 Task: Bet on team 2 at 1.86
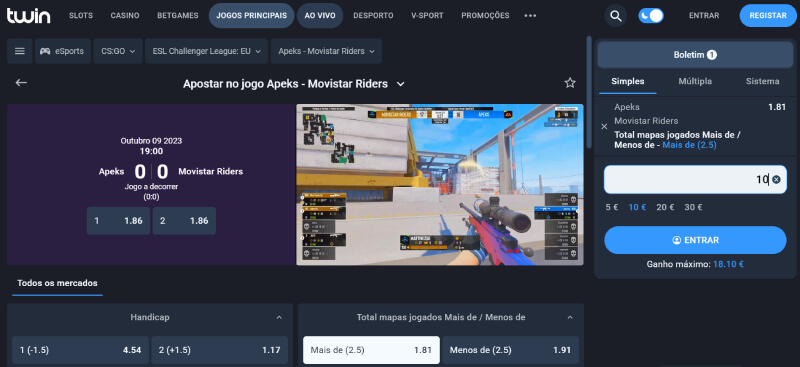[184, 221]
